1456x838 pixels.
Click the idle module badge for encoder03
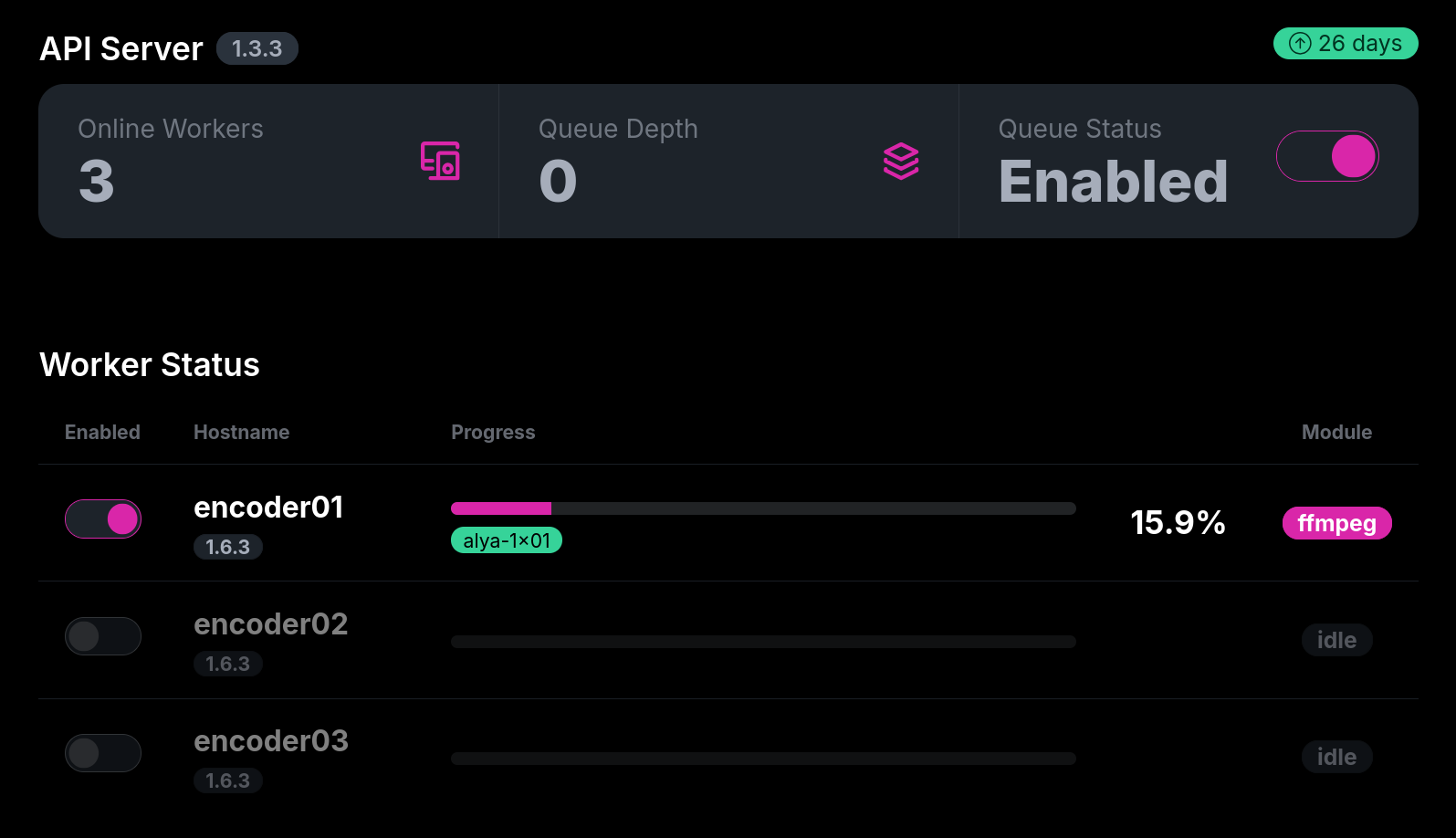tap(1336, 757)
